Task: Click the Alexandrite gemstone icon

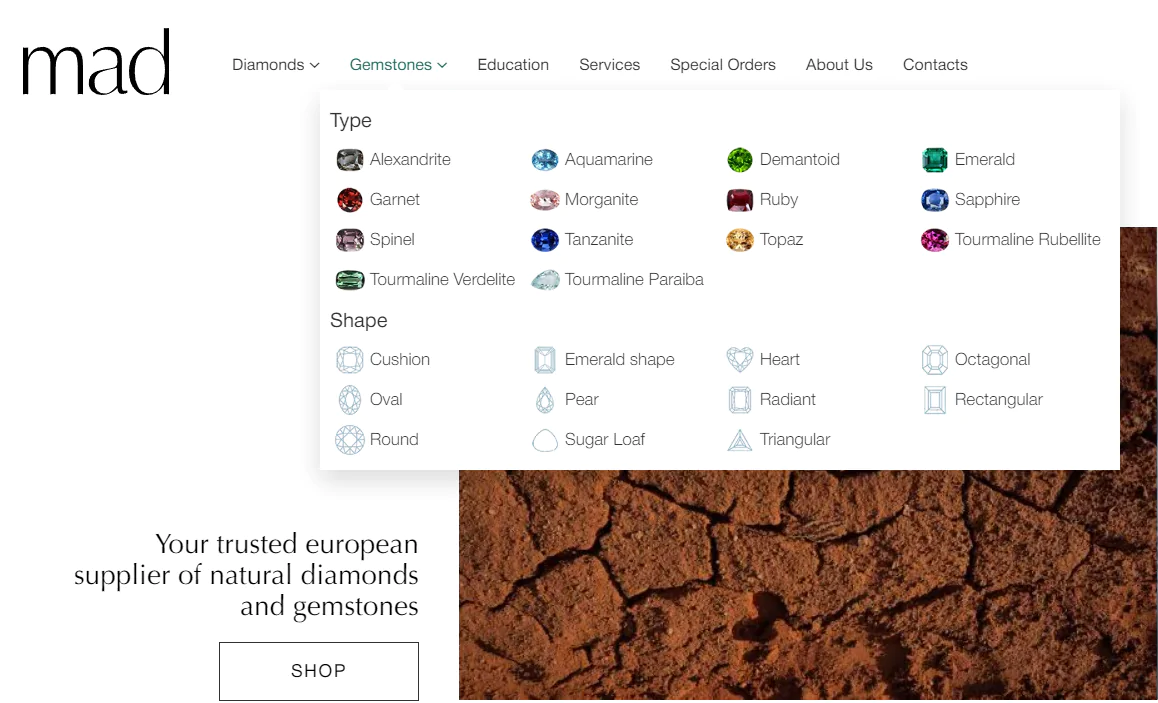Action: point(349,160)
